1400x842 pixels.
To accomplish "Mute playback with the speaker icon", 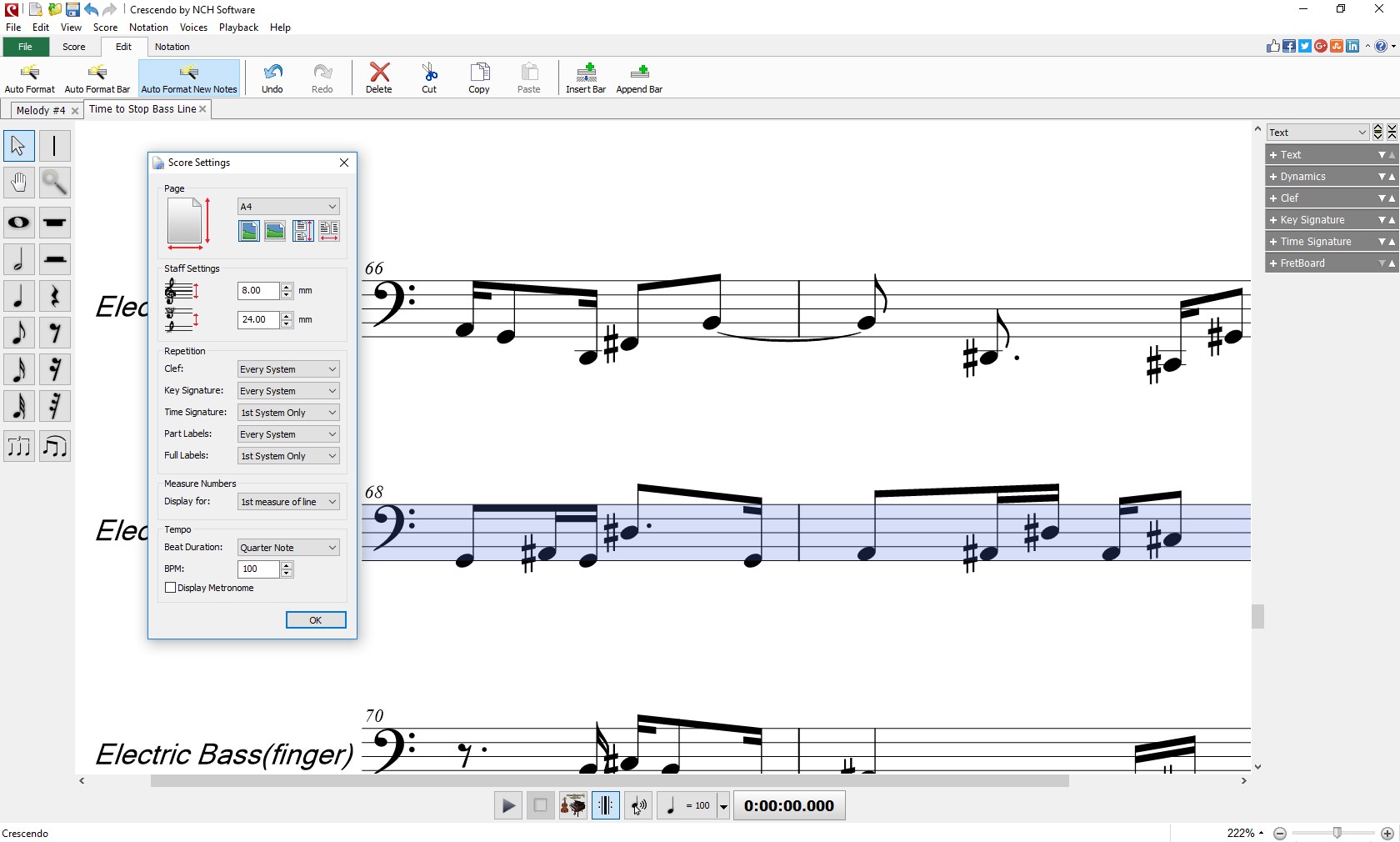I will pos(637,805).
